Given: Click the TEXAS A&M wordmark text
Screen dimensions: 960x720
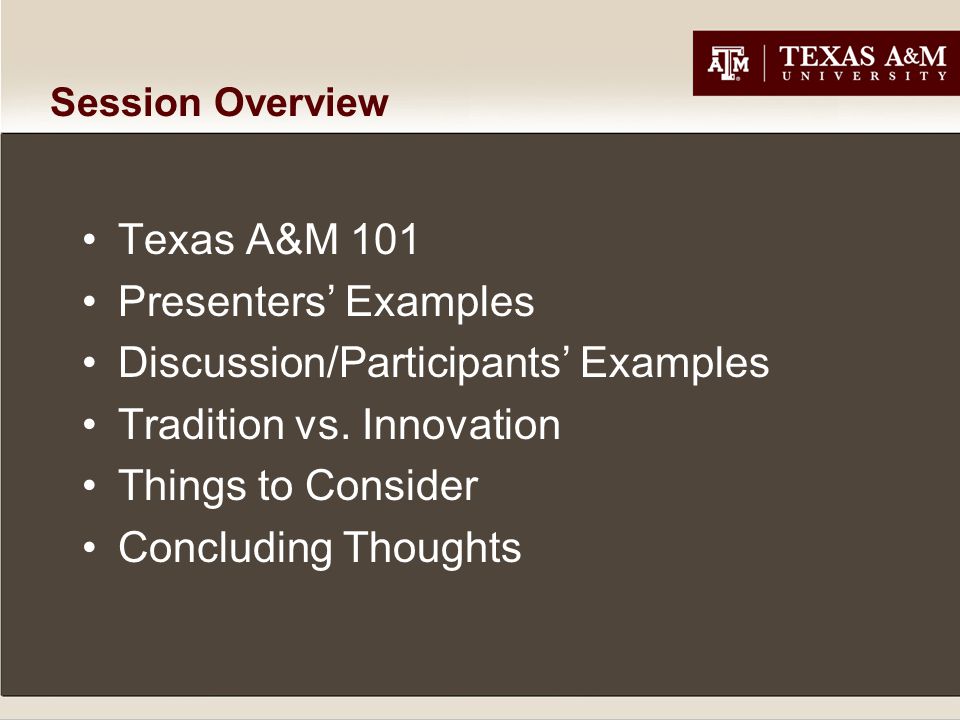Looking at the screenshot, I should 863,56.
